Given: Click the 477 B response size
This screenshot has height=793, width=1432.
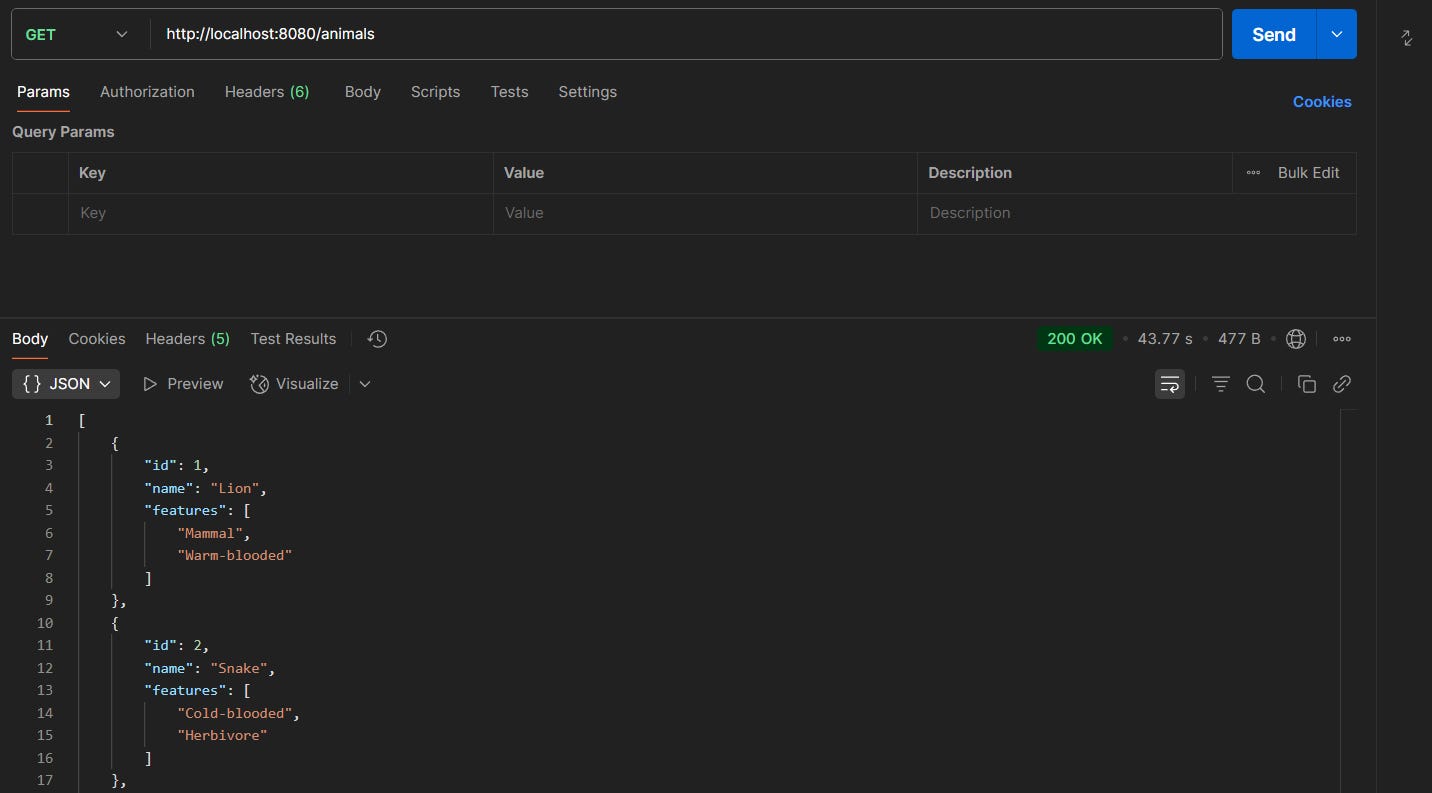Looking at the screenshot, I should [x=1239, y=339].
